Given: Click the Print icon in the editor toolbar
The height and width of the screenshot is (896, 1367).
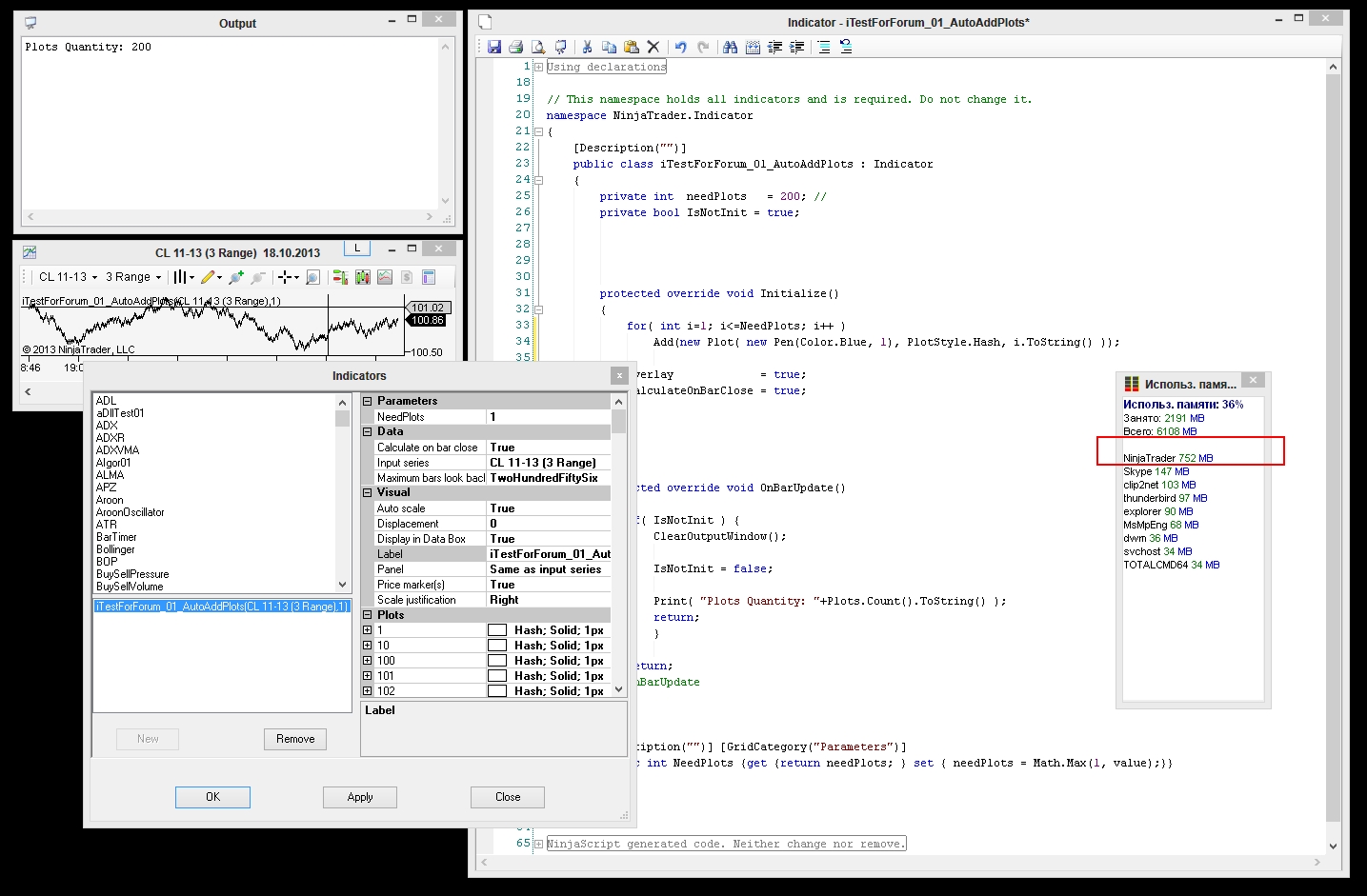Looking at the screenshot, I should click(x=516, y=47).
